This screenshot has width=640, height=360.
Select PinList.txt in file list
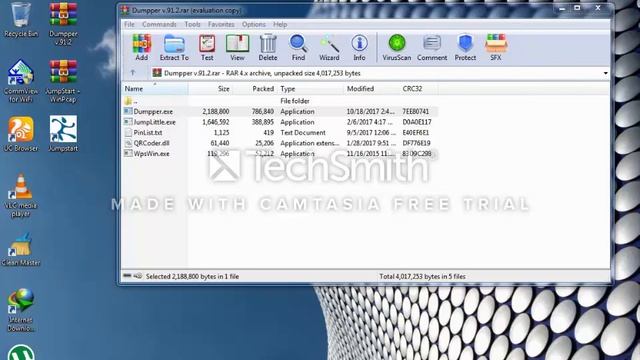pyautogui.click(x=280, y=133)
